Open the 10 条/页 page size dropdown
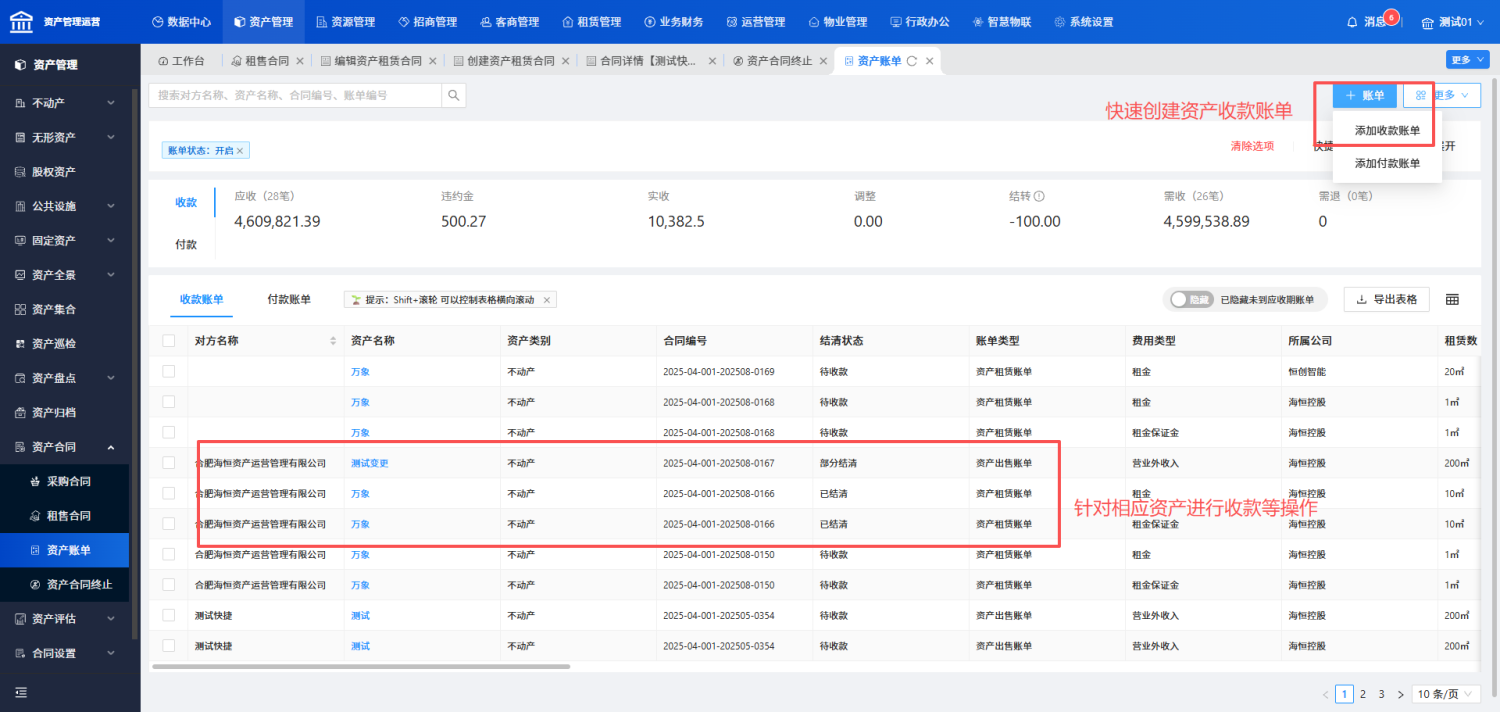 1446,694
